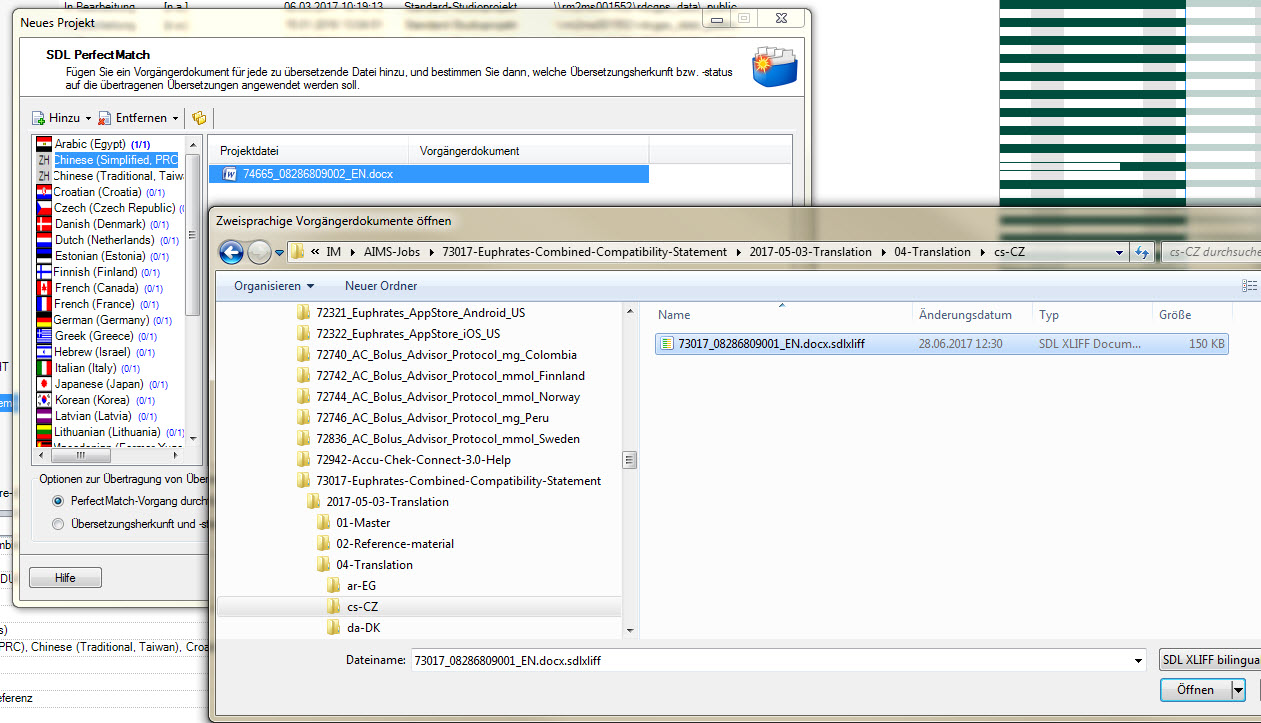Open address bar history dropdown arrow
Image resolution: width=1261 pixels, height=723 pixels.
[1121, 252]
